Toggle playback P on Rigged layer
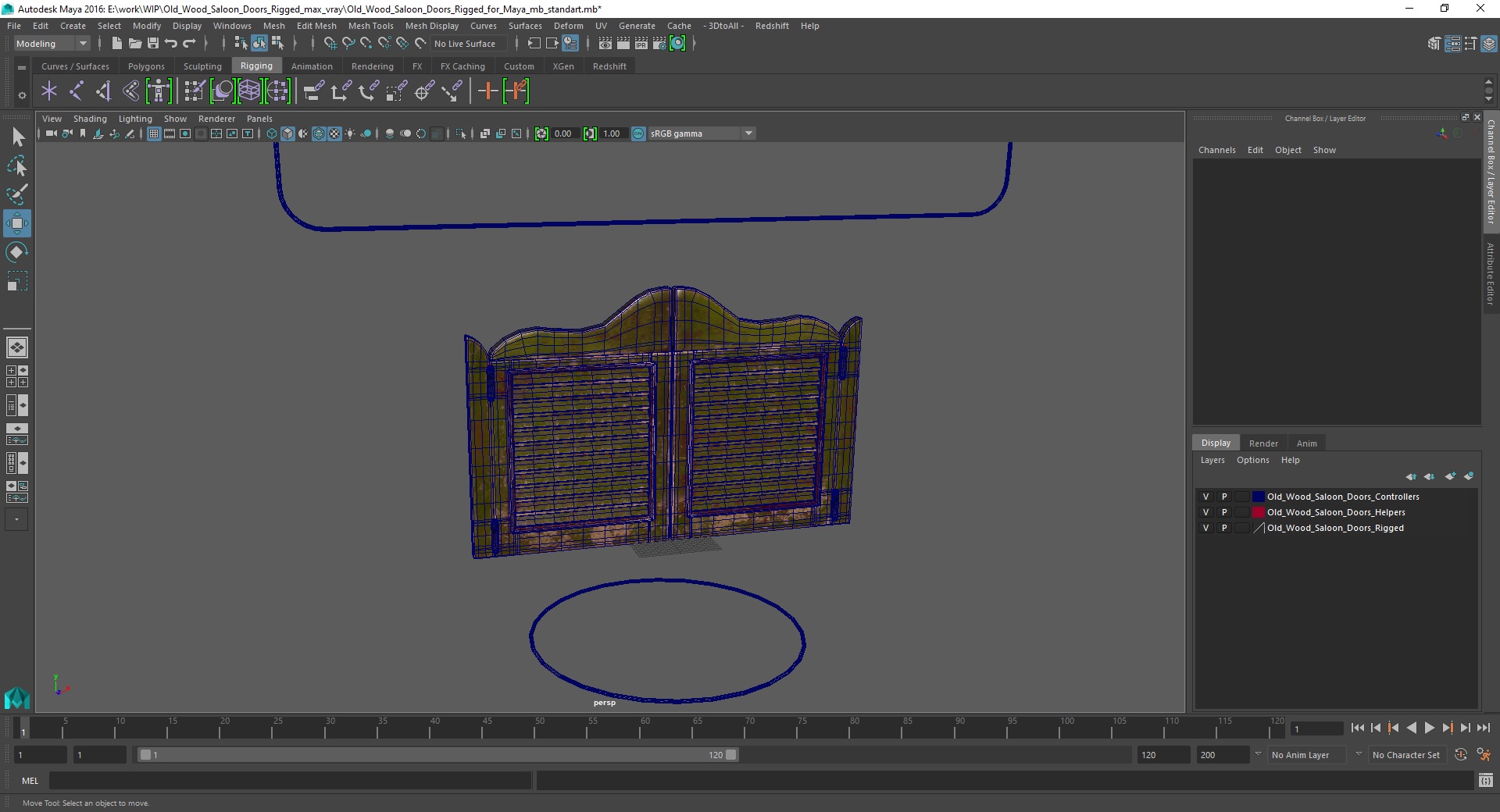Image resolution: width=1500 pixels, height=812 pixels. click(1224, 528)
